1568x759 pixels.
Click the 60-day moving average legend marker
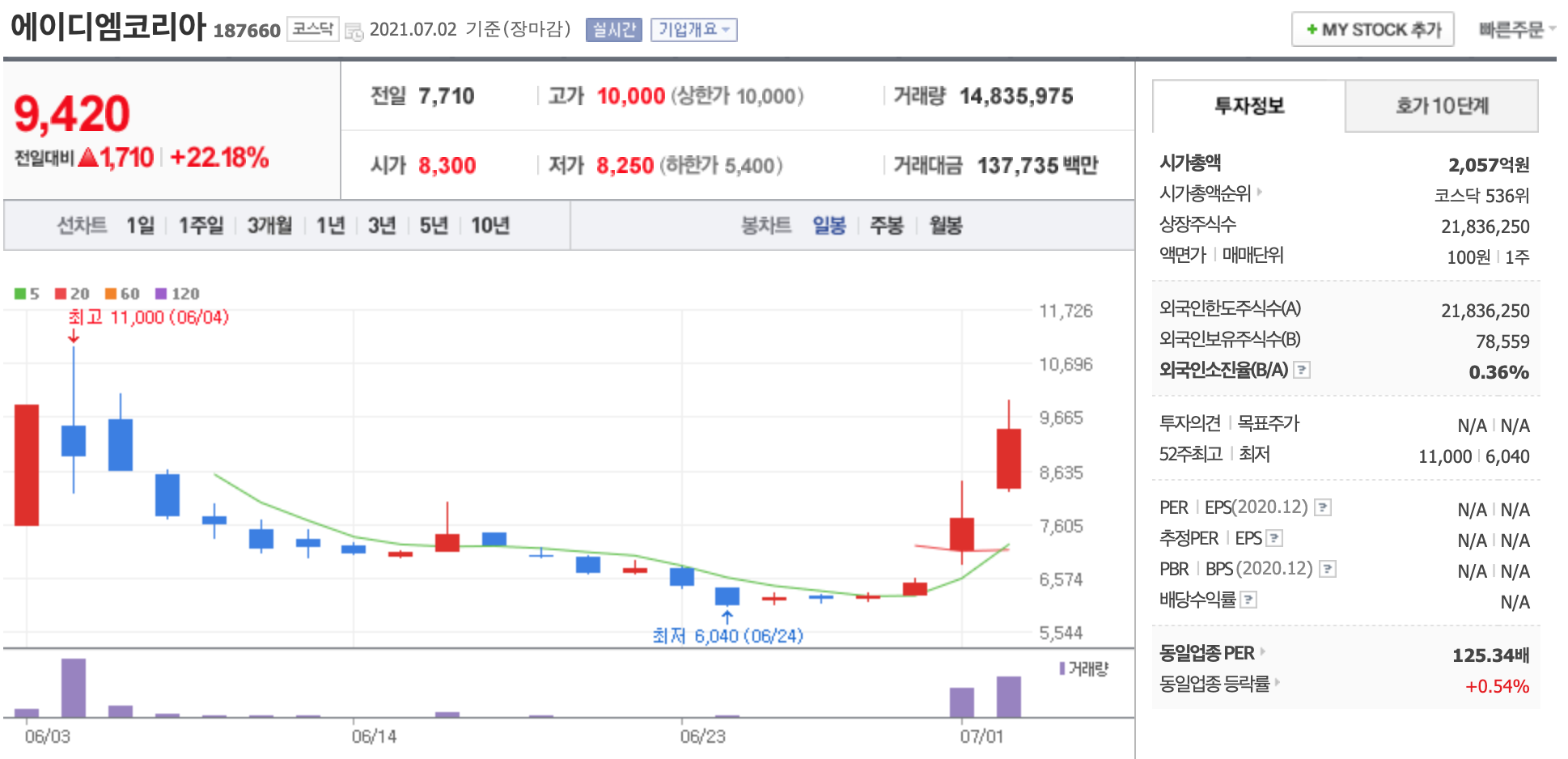[x=111, y=294]
